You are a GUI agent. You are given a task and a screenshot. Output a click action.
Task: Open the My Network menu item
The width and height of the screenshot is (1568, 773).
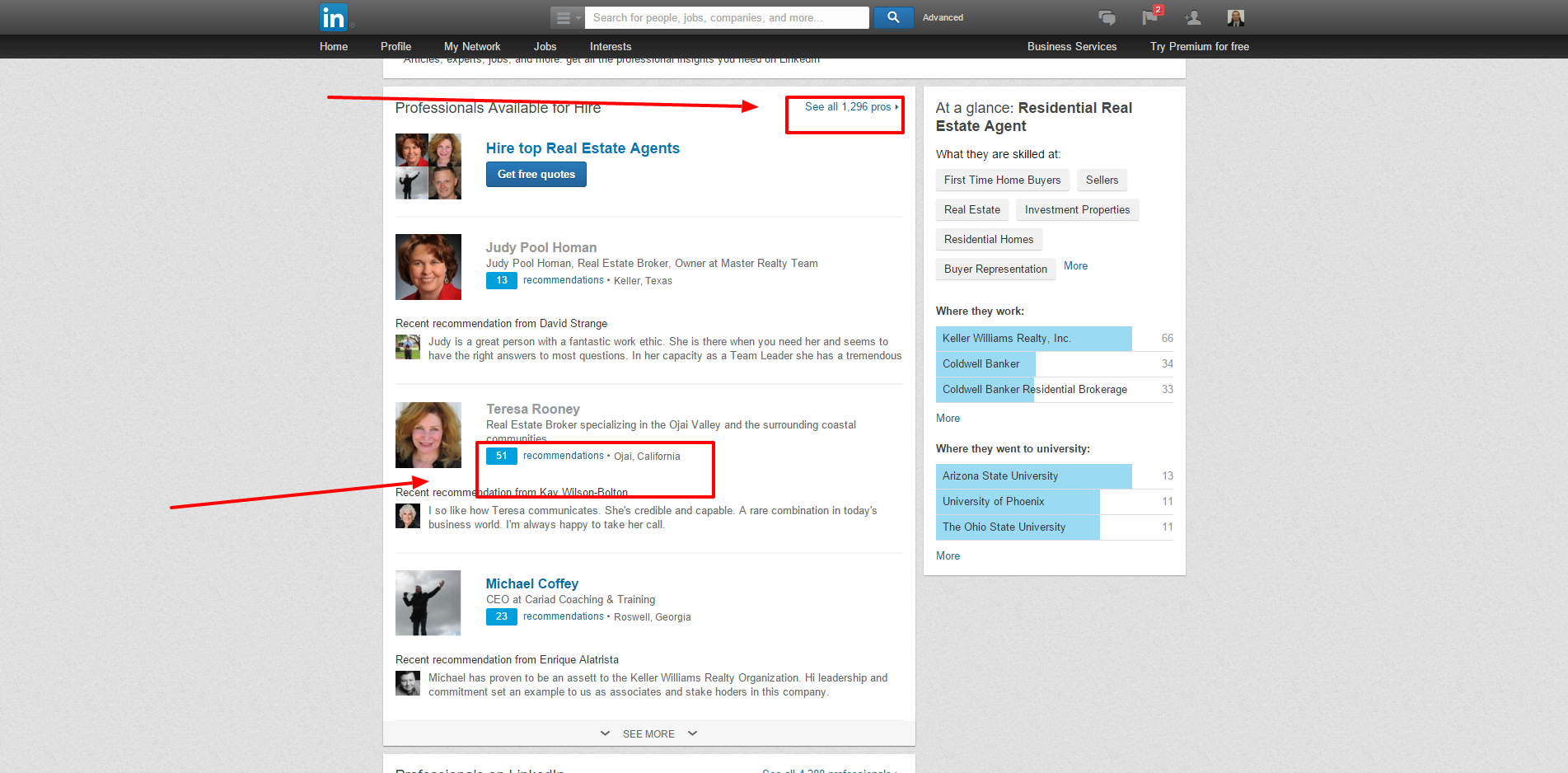(471, 46)
